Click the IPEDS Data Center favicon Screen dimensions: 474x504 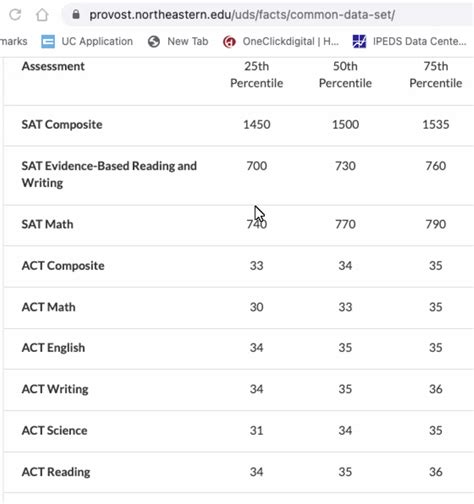[359, 41]
